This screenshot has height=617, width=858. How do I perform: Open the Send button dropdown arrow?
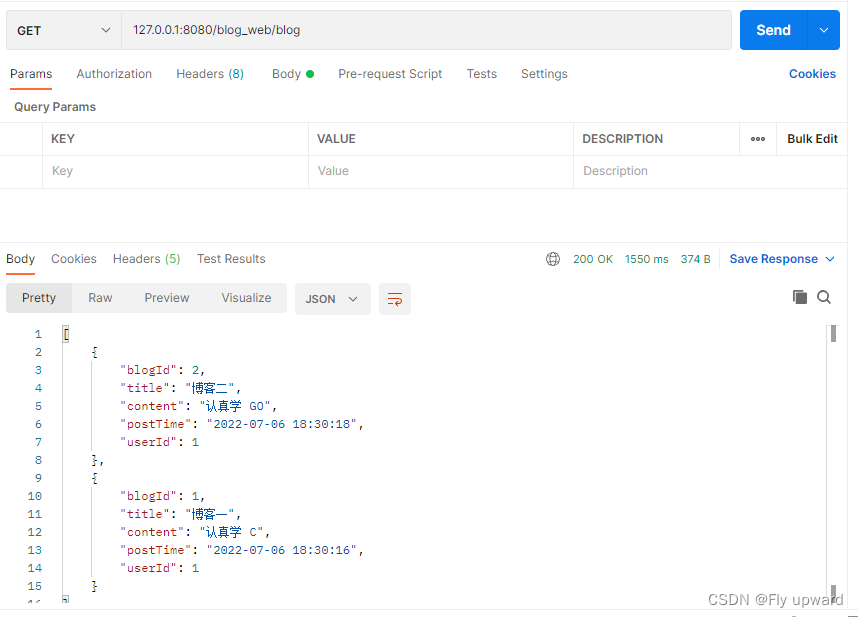[824, 30]
